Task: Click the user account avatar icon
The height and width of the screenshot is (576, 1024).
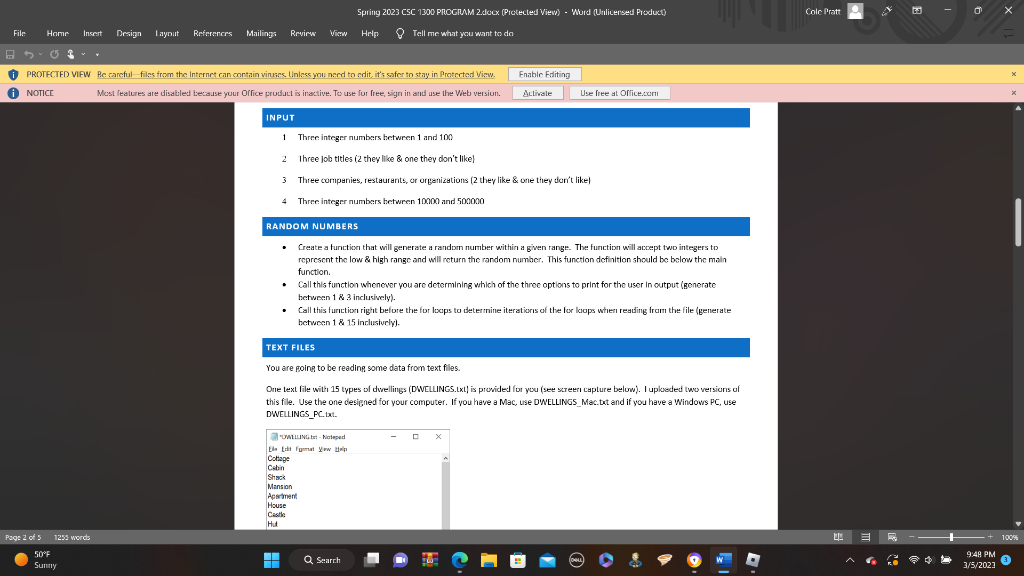Action: pyautogui.click(x=855, y=11)
